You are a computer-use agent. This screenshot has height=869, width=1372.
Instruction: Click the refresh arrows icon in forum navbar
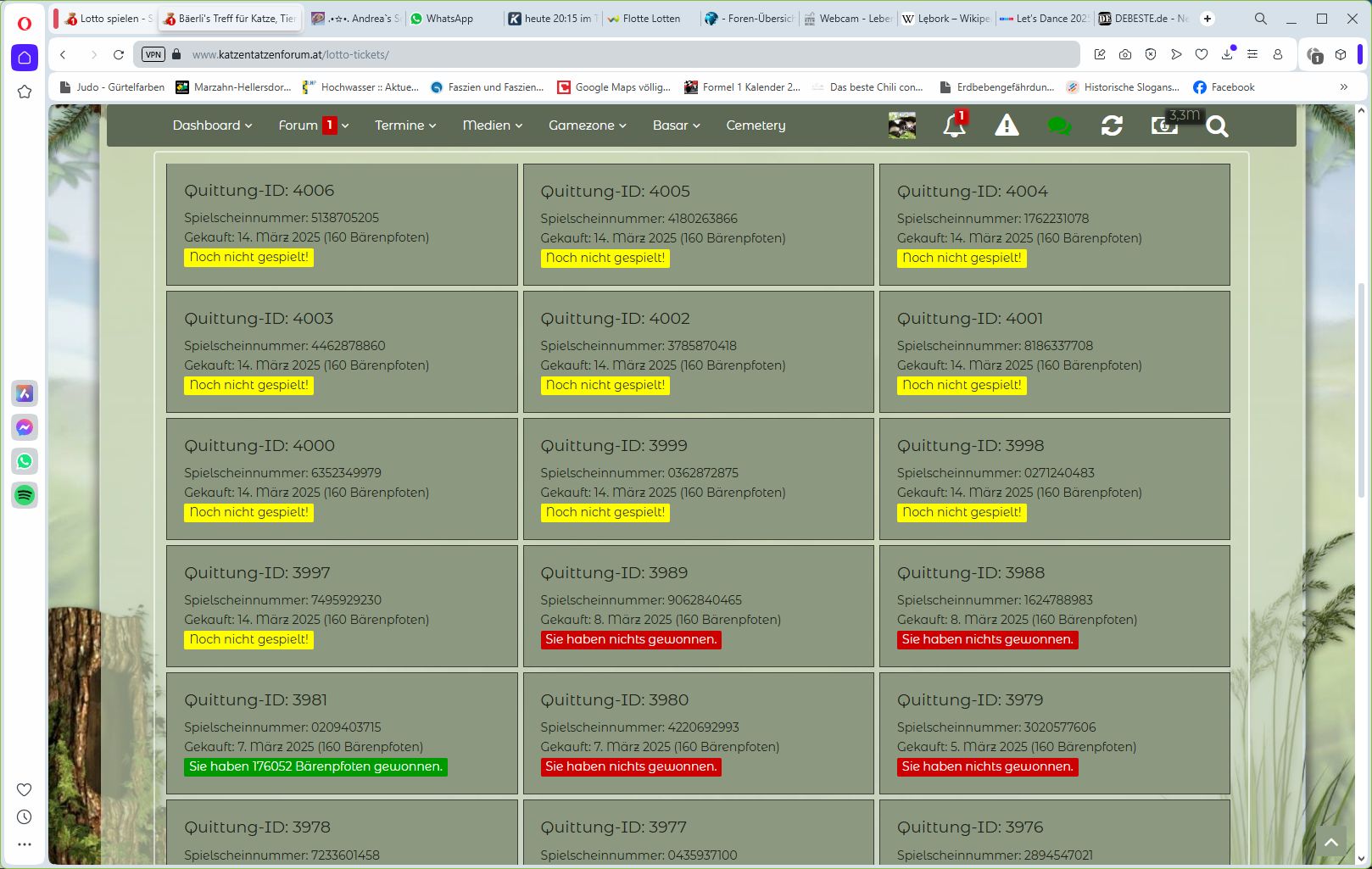coord(1112,126)
